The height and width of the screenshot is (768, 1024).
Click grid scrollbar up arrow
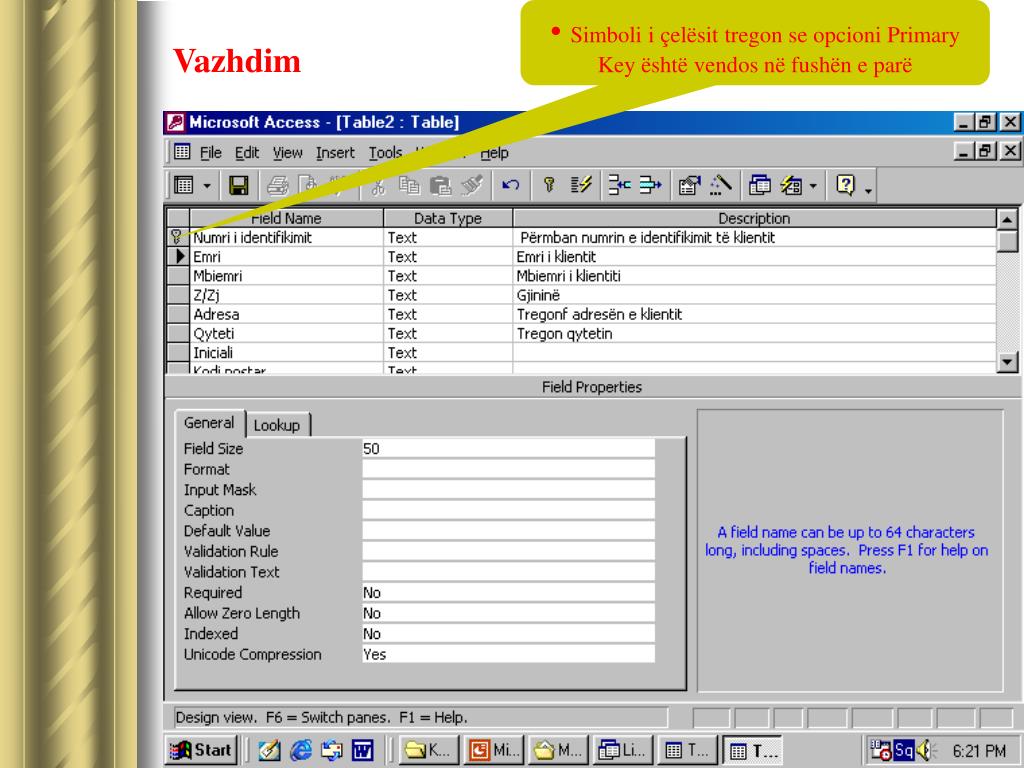pos(1007,219)
